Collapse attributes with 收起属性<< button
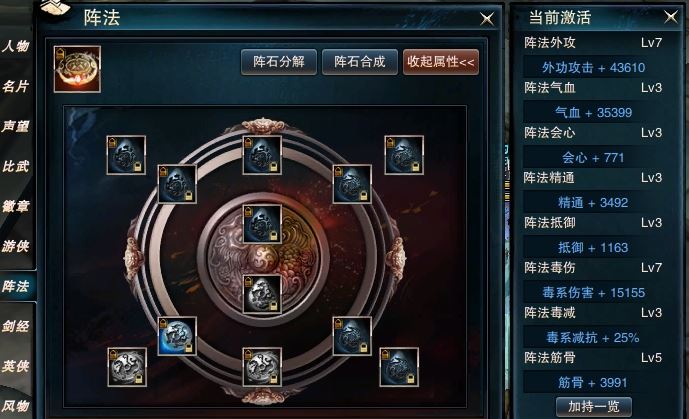Image resolution: width=689 pixels, height=419 pixels. coord(441,62)
